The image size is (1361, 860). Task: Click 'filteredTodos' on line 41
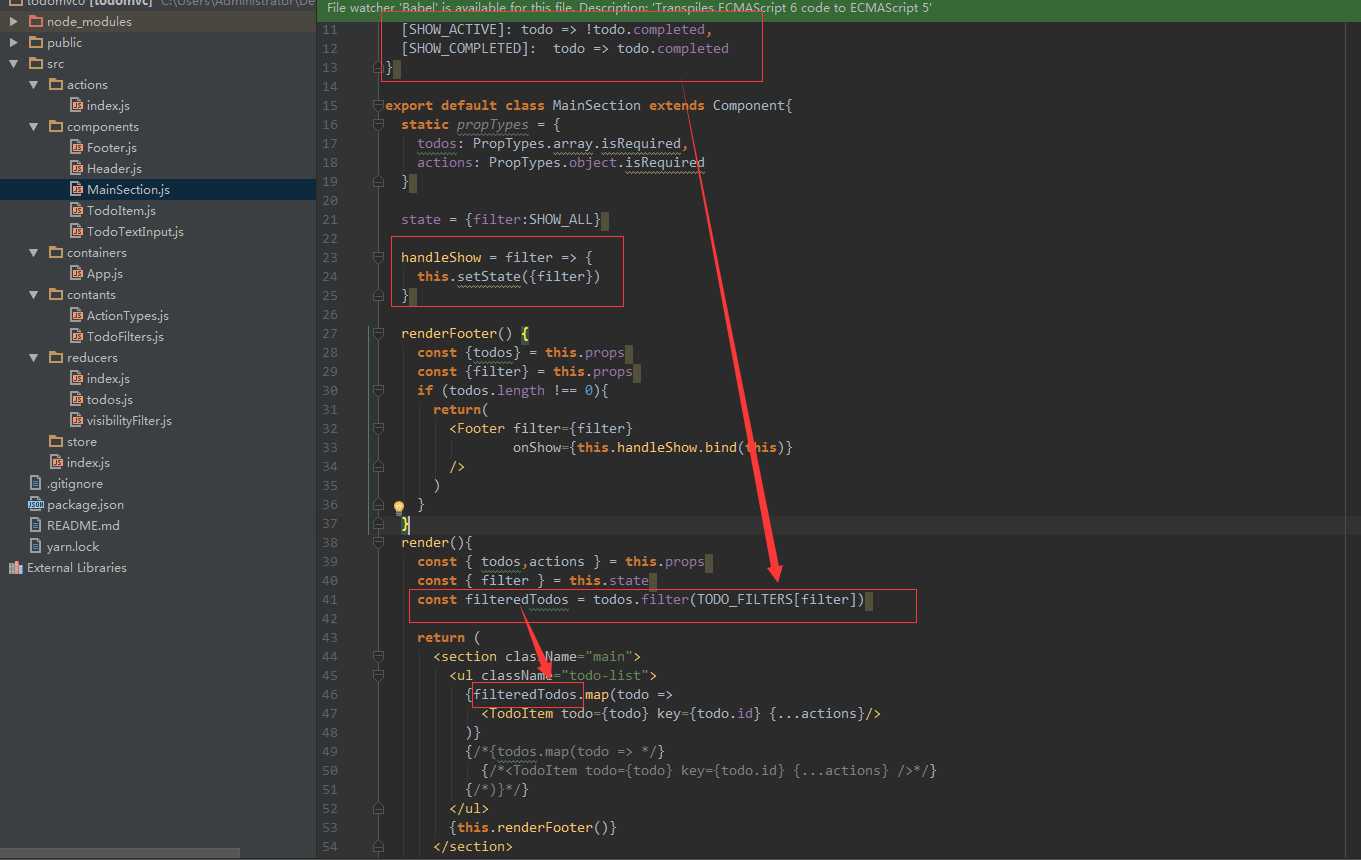pos(517,599)
